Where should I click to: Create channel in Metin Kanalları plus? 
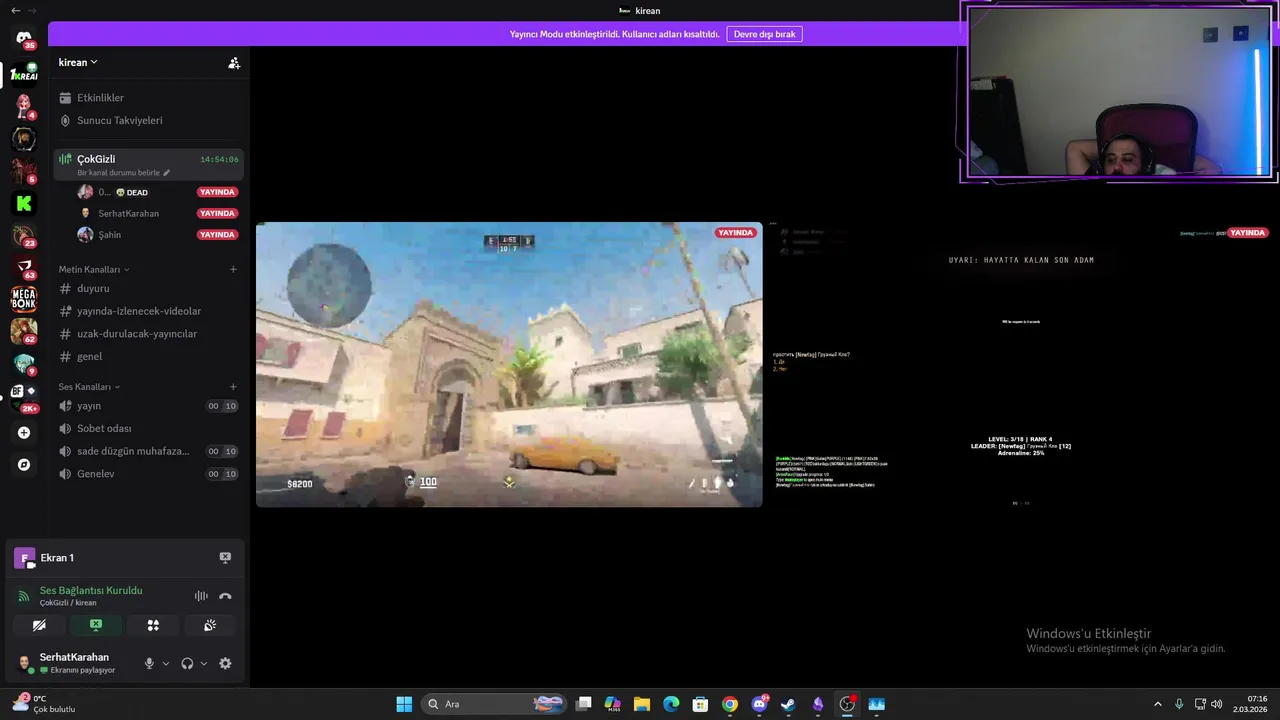point(233,269)
